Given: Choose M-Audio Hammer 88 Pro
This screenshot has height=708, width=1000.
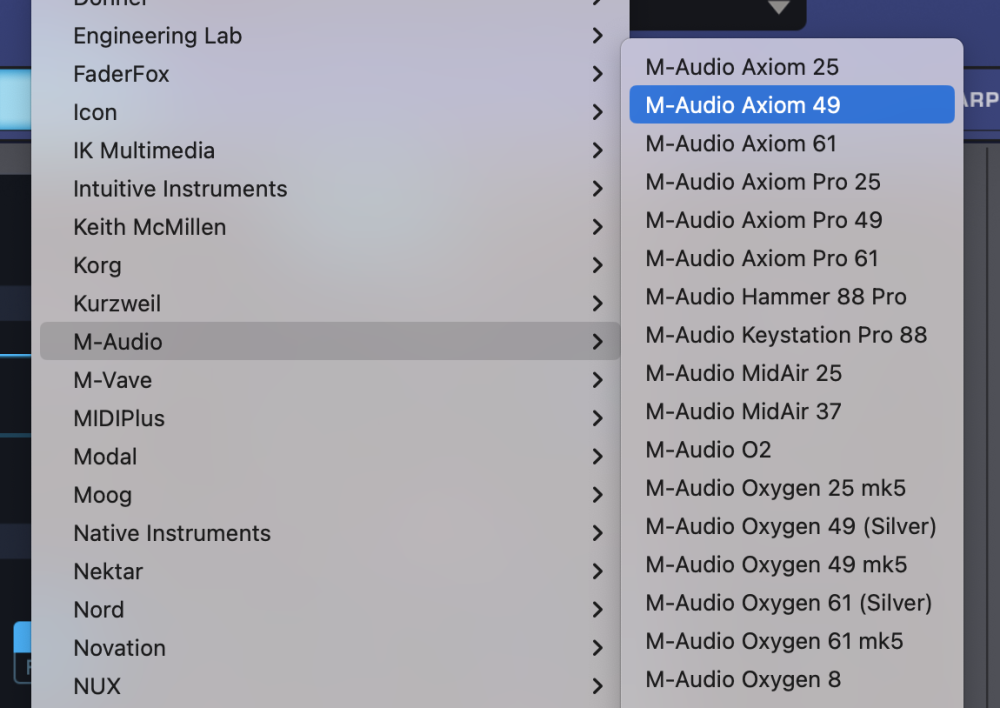Looking at the screenshot, I should click(x=775, y=297).
